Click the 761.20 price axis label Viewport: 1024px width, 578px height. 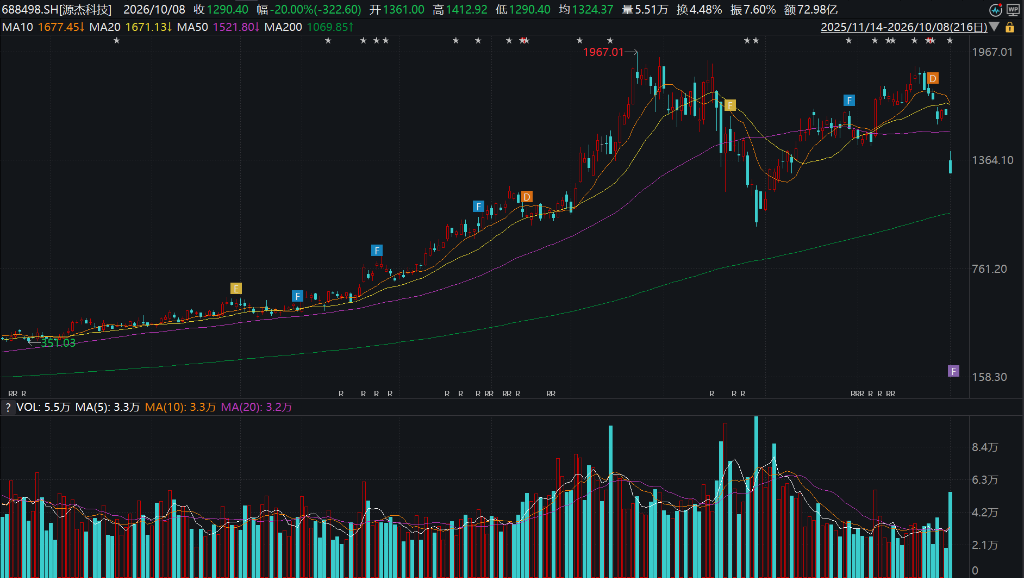989,268
